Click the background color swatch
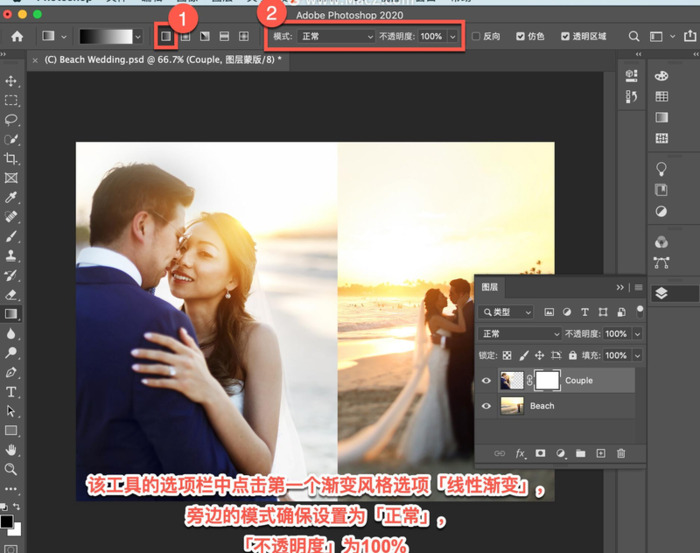The image size is (700, 553). (x=17, y=530)
